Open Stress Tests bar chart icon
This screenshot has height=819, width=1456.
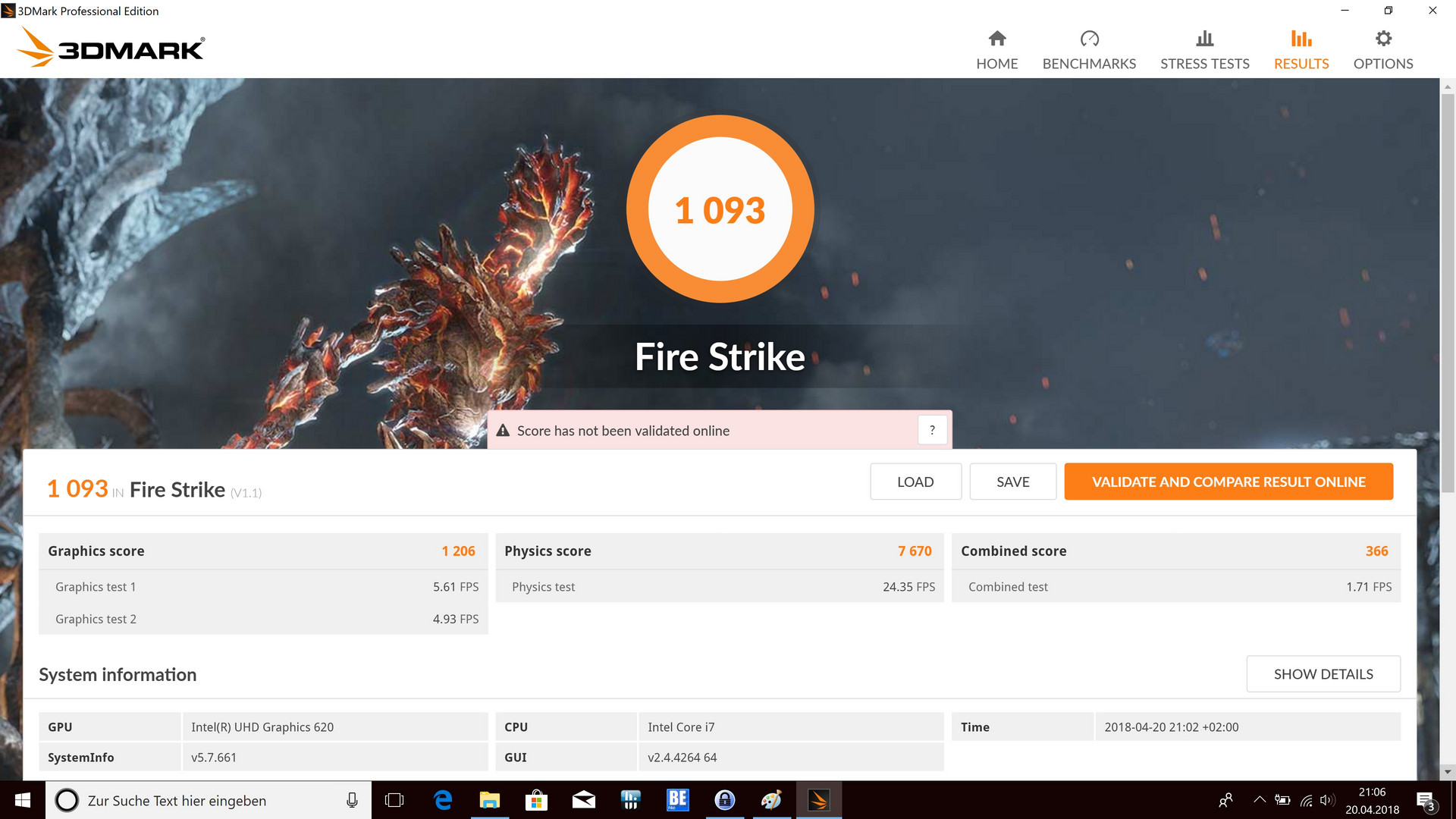1204,39
